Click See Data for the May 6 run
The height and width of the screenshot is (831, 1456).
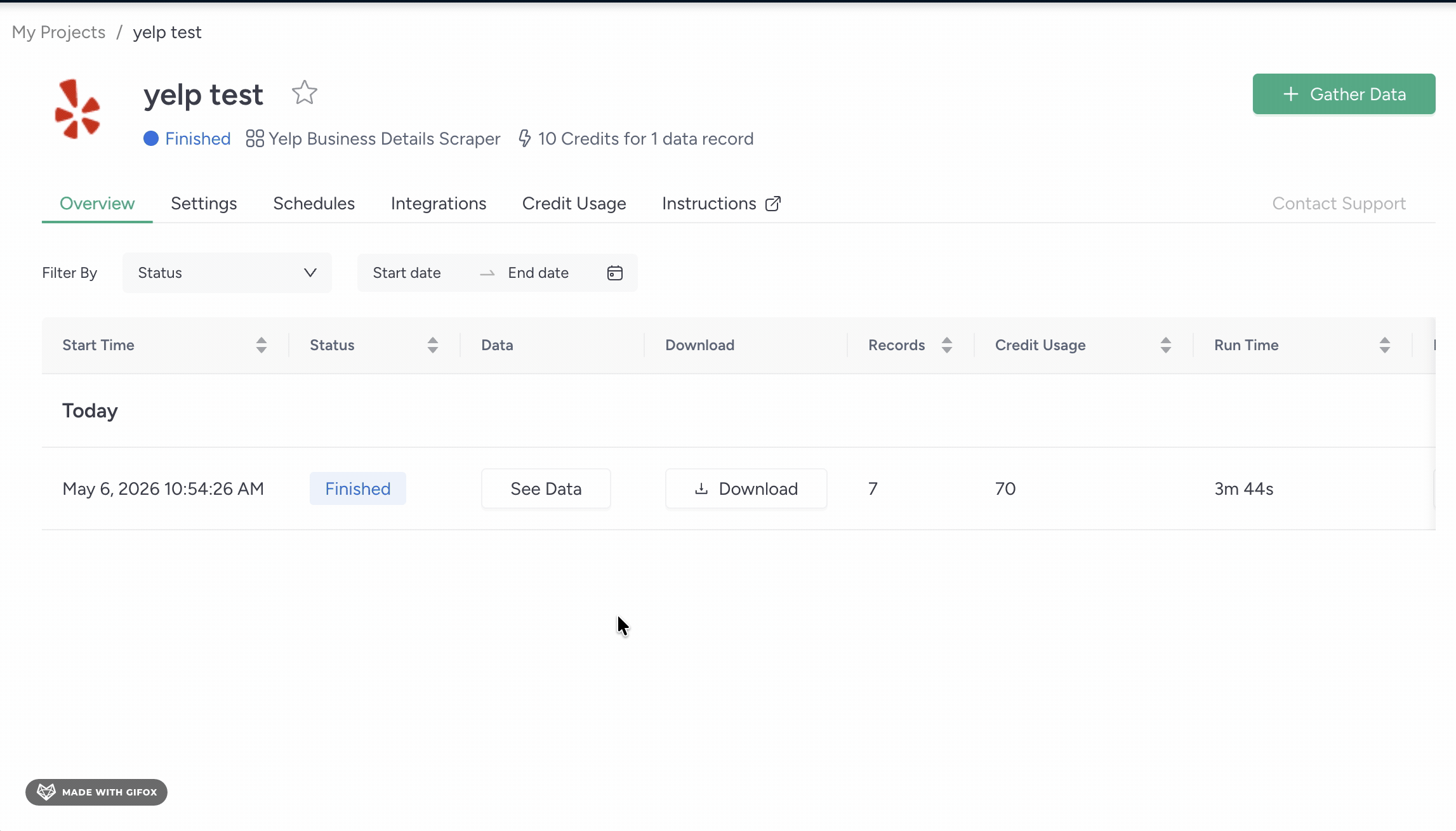546,488
